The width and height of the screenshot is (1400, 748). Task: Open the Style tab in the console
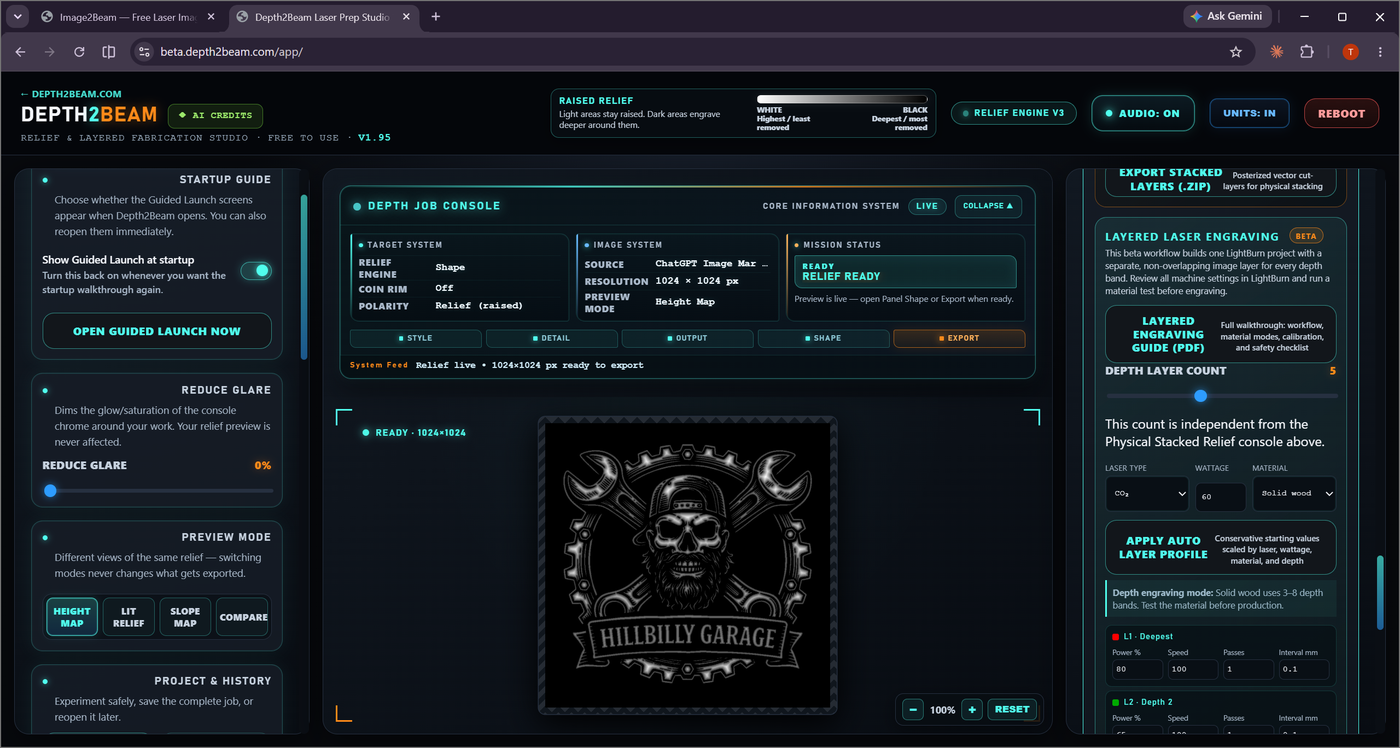pyautogui.click(x=416, y=338)
